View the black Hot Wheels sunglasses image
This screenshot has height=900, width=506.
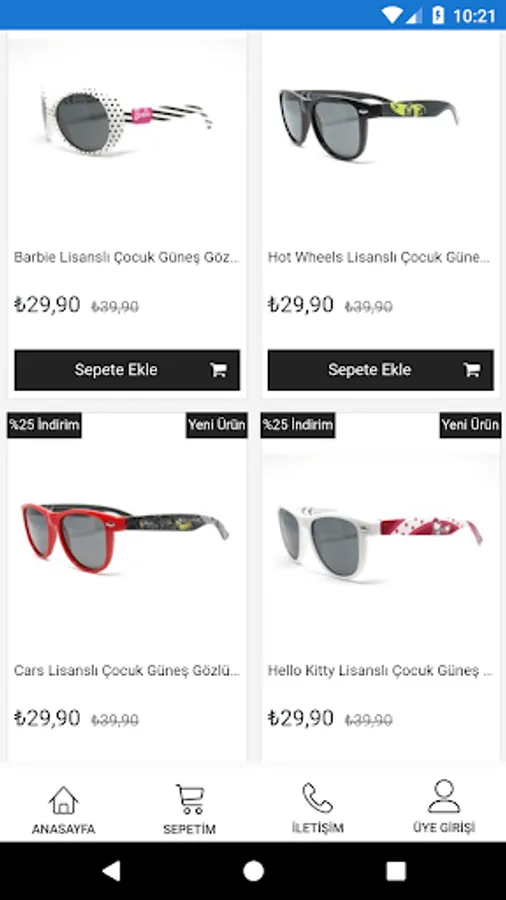368,123
